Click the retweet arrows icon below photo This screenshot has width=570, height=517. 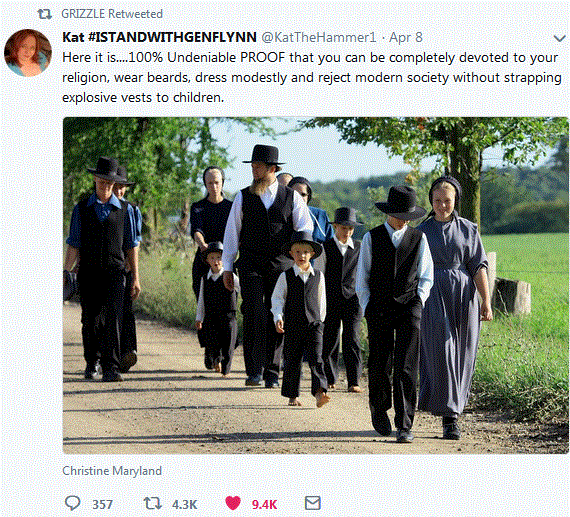point(152,504)
